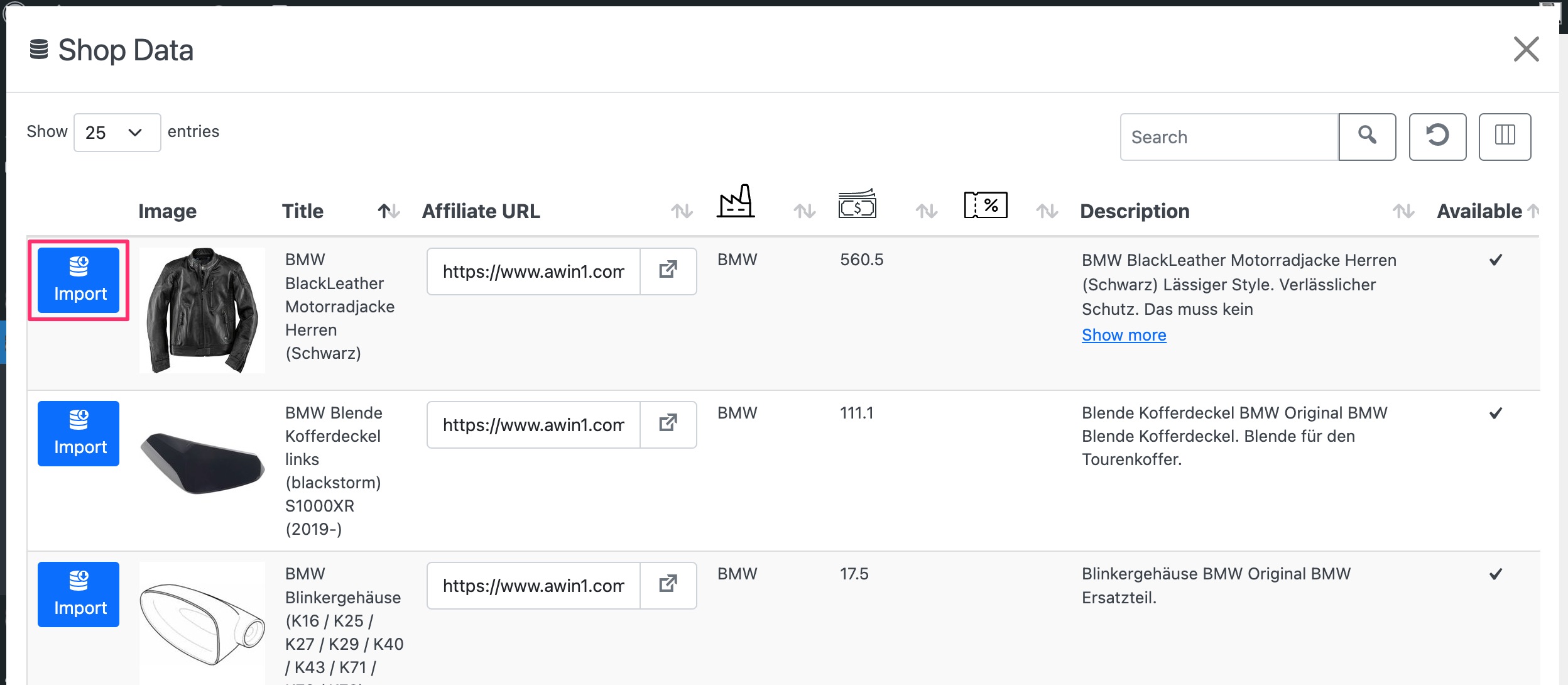
Task: Click the search magnifier button
Action: coord(1367,136)
